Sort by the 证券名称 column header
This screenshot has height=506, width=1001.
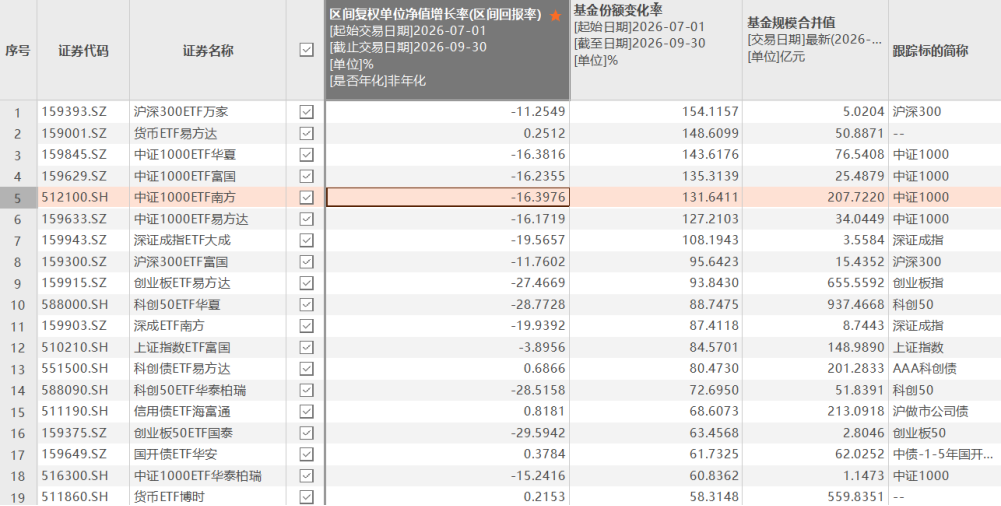click(208, 50)
